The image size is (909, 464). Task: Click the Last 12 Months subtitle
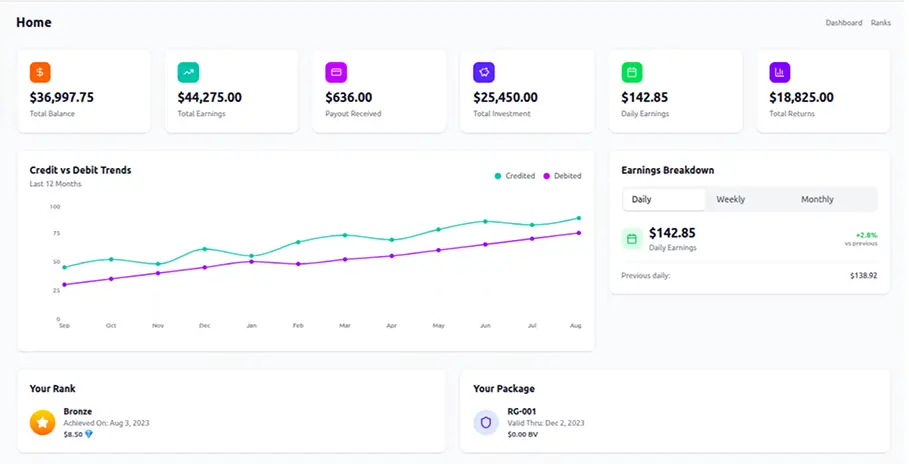pyautogui.click(x=56, y=184)
